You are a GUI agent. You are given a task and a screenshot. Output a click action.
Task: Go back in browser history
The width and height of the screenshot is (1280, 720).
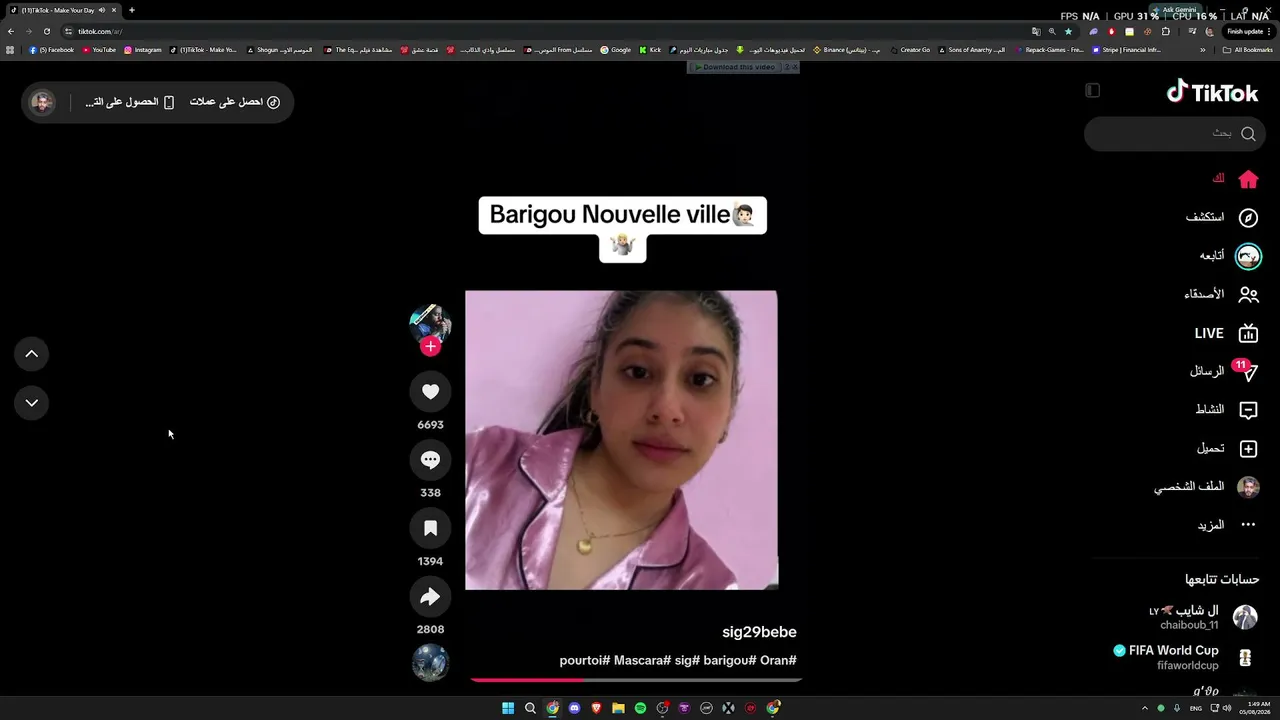tap(11, 31)
